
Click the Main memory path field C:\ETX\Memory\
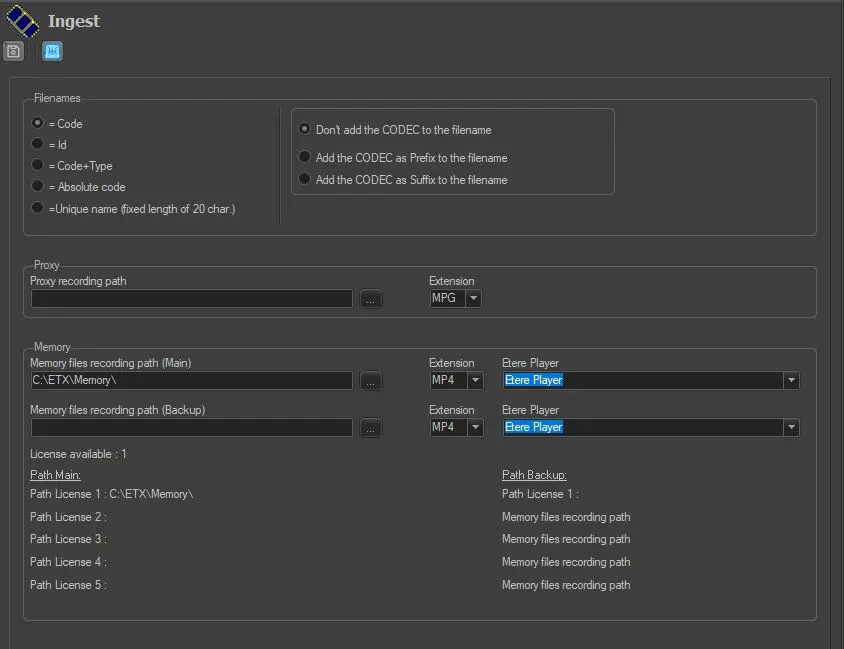[x=191, y=381]
